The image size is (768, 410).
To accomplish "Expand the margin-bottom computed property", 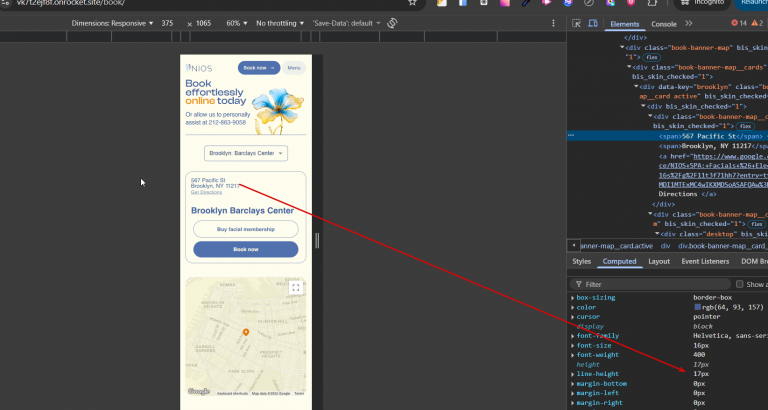I will pyautogui.click(x=573, y=384).
